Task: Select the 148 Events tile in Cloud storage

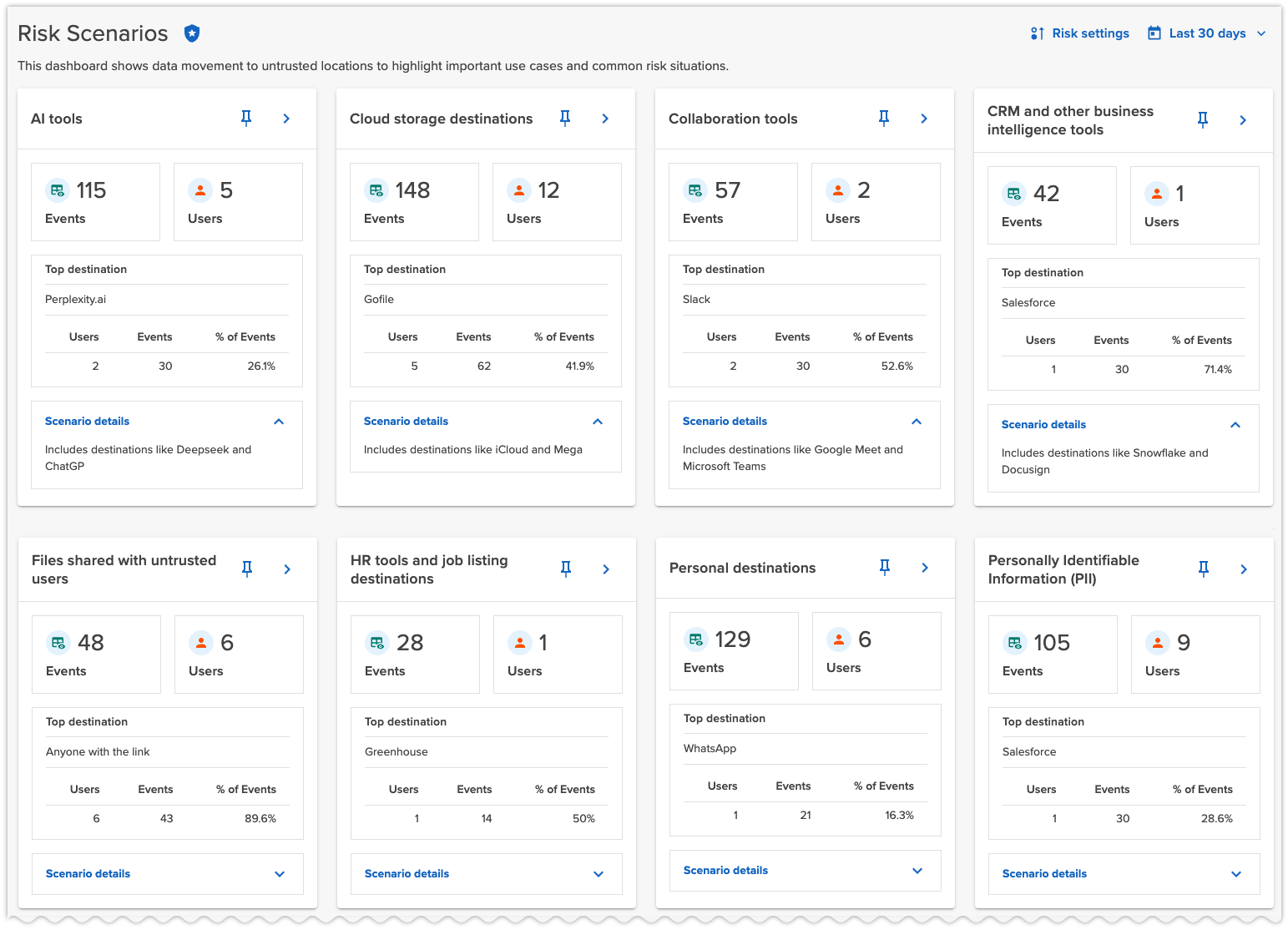Action: point(414,202)
